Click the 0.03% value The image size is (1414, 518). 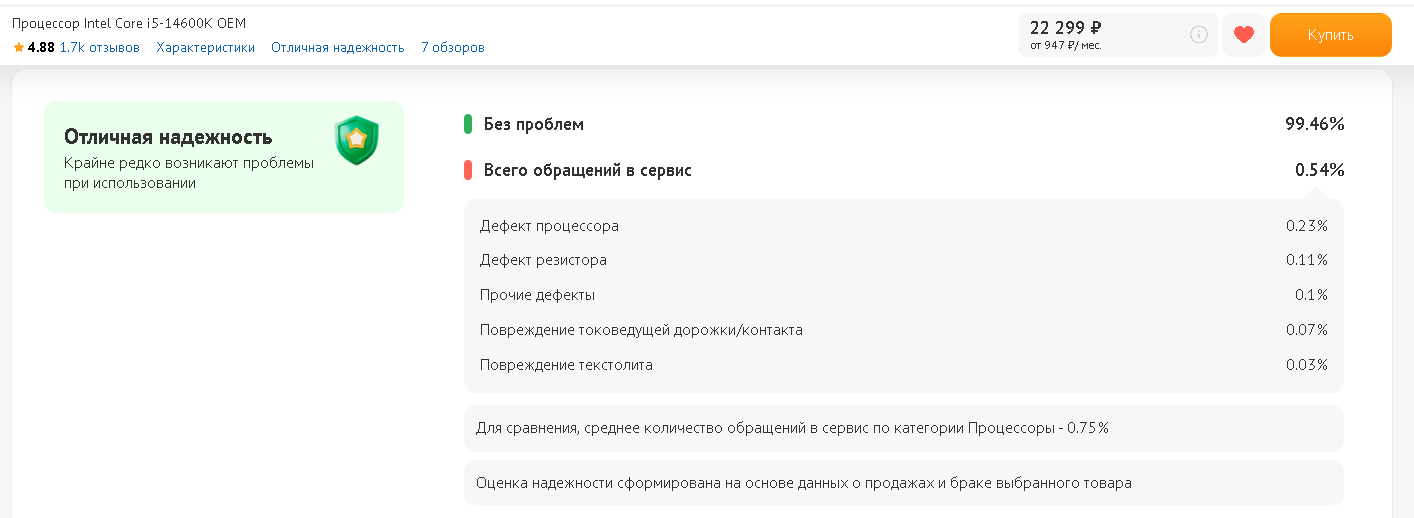1307,365
